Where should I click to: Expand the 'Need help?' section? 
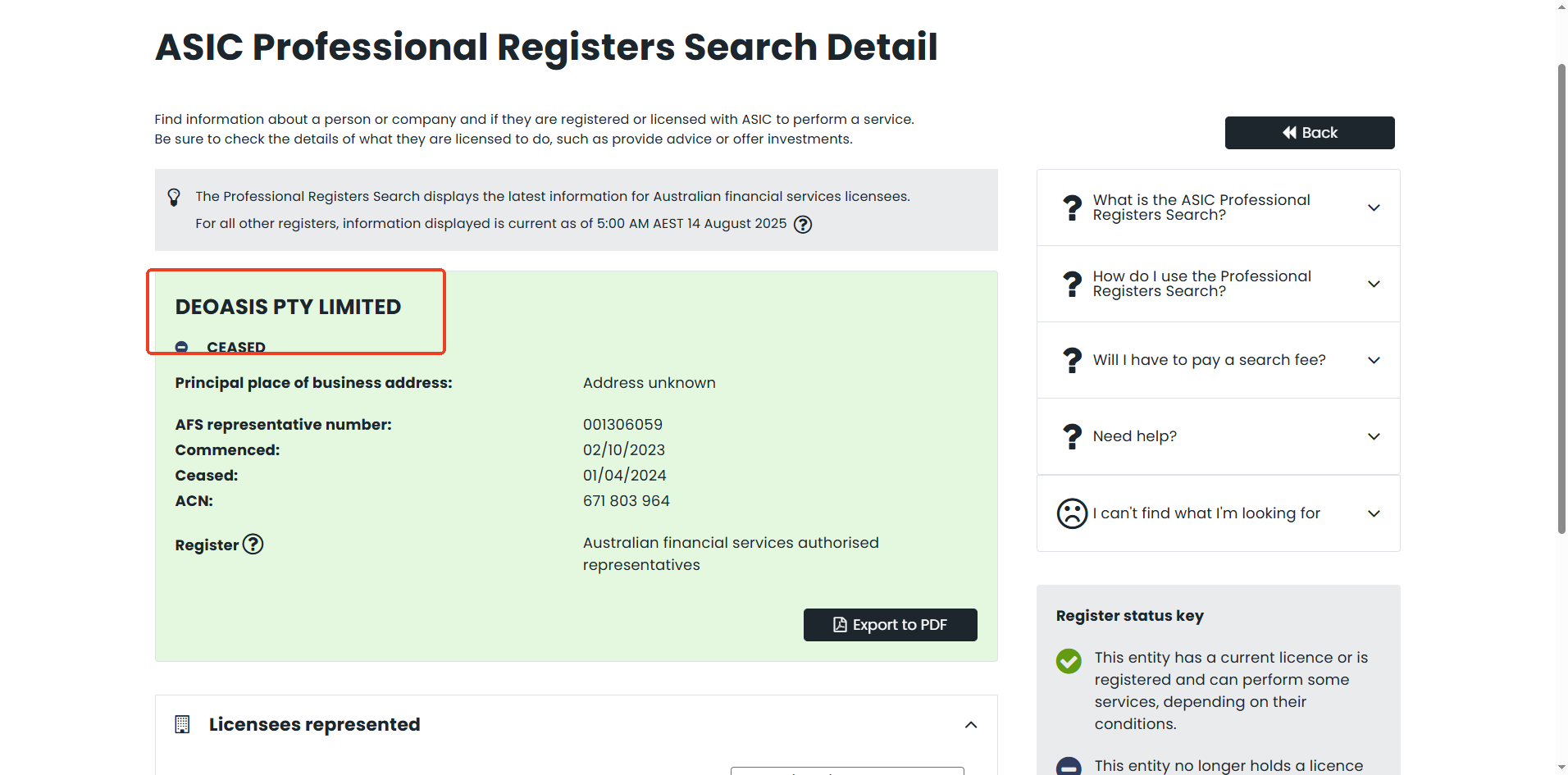1374,436
